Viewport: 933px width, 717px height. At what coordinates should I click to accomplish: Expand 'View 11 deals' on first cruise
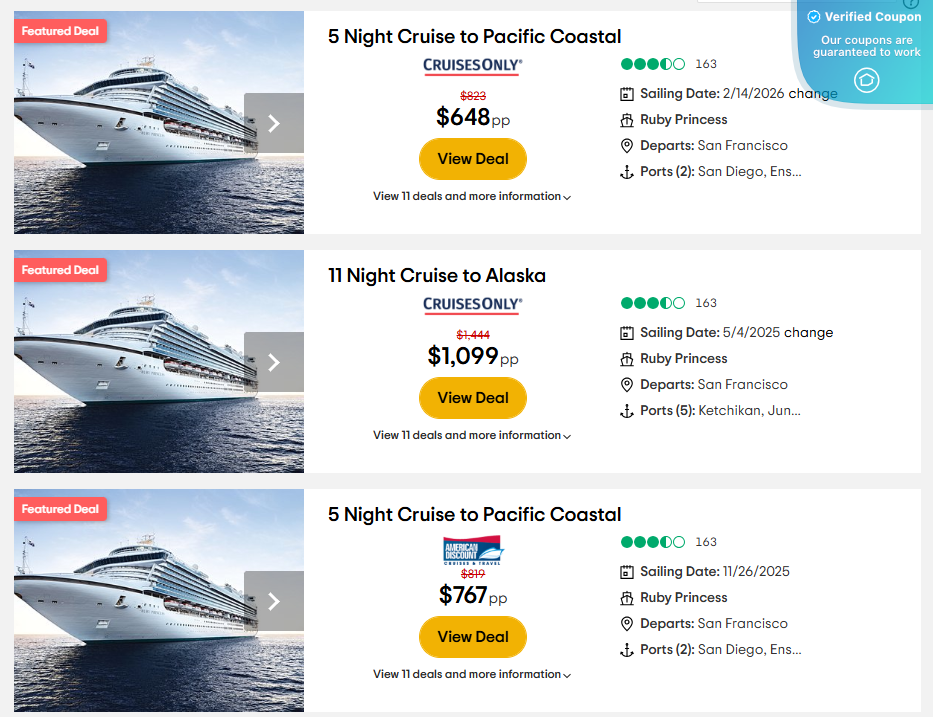[472, 197]
